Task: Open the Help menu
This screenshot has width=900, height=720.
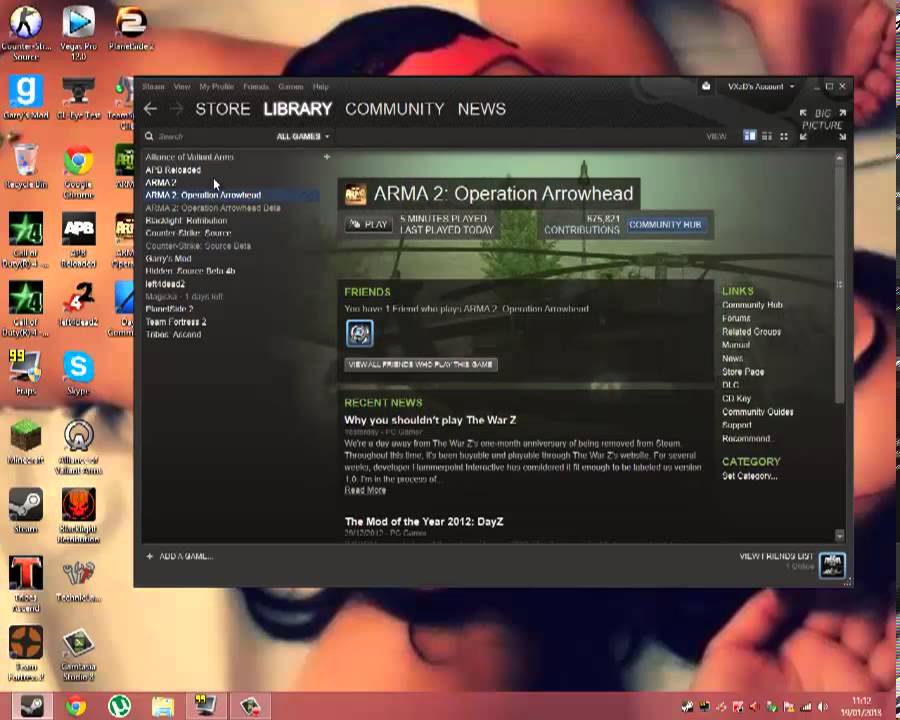Action: [x=321, y=86]
